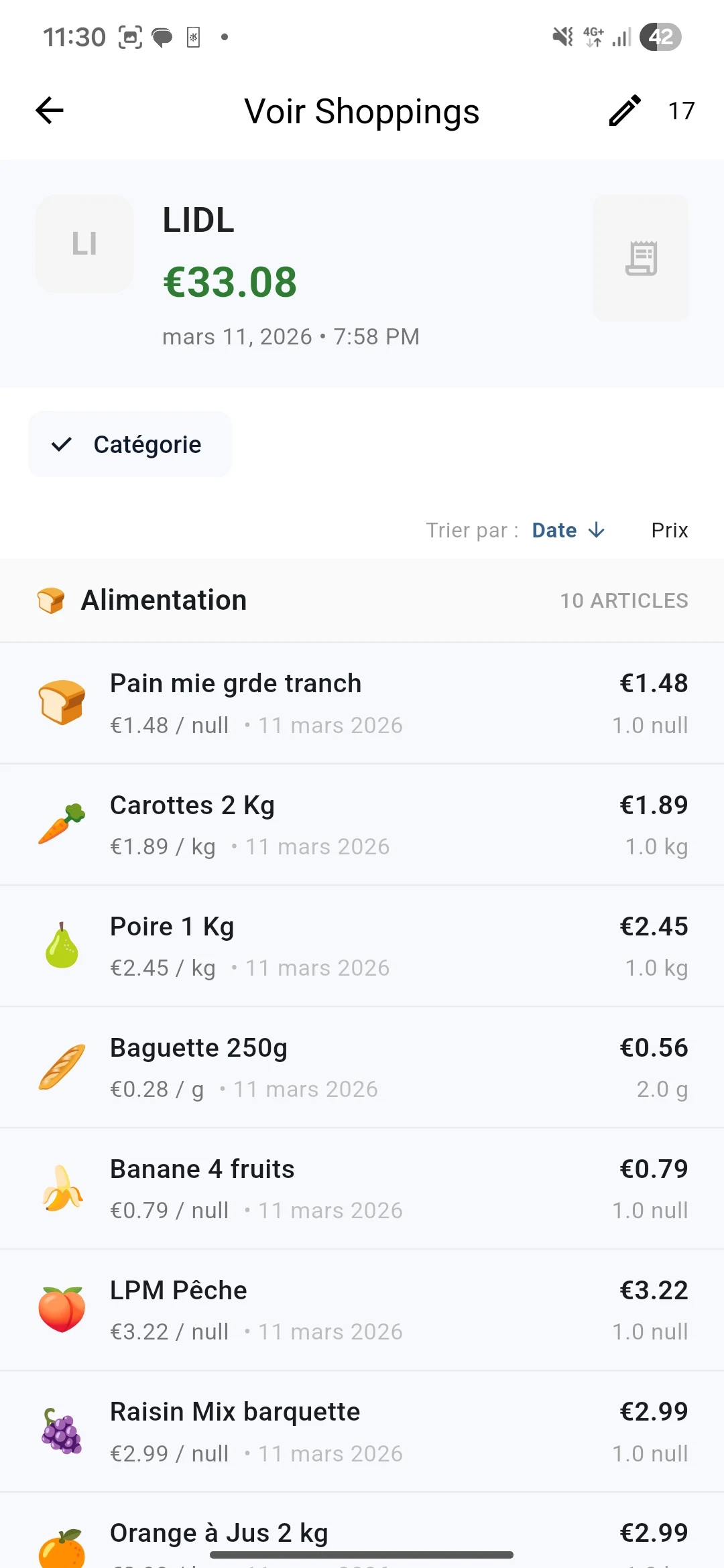The height and width of the screenshot is (1568, 724).
Task: Open the receipt image thumbnail
Action: point(641,258)
